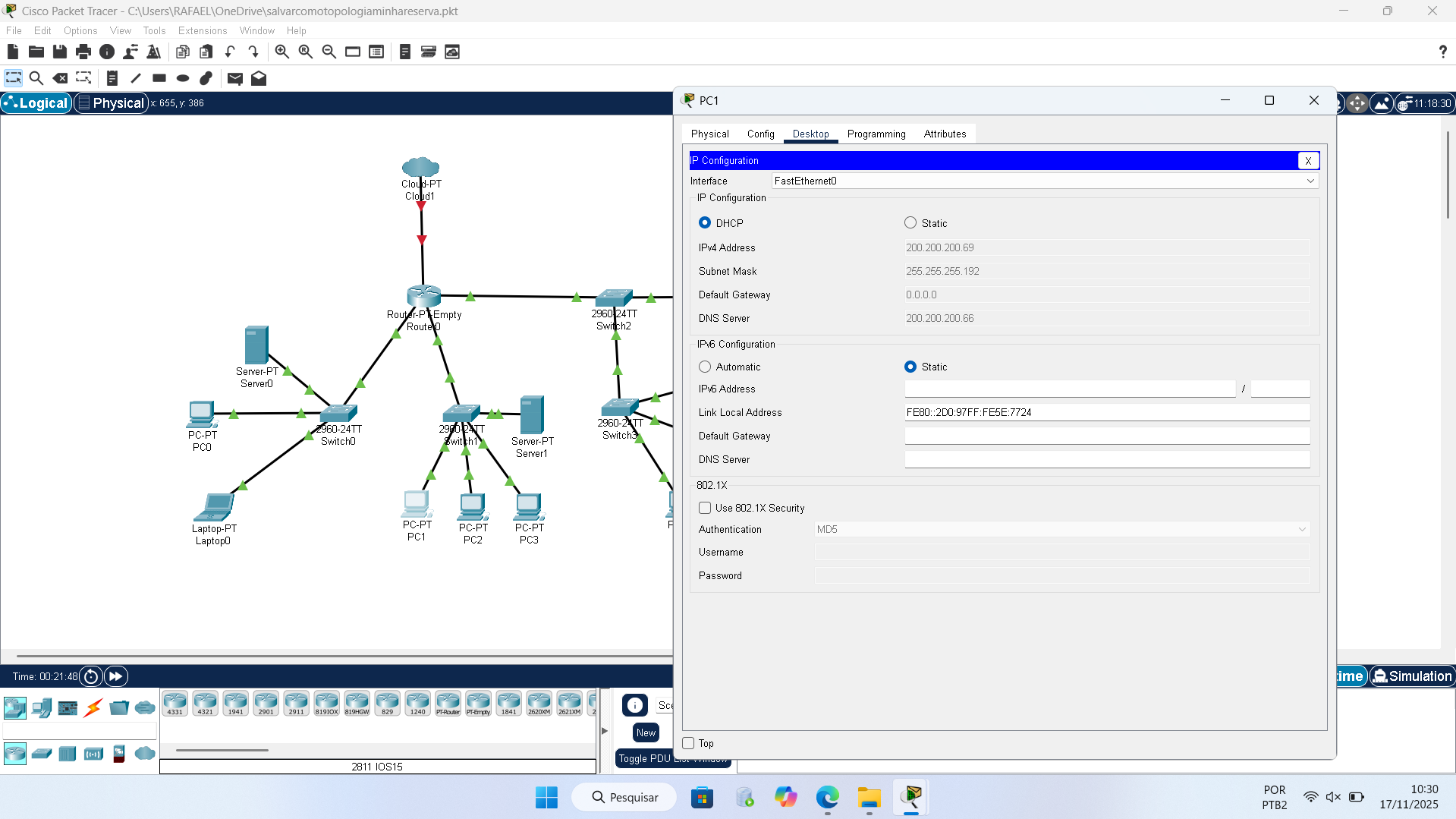Click the Print icon in toolbar
The width and height of the screenshot is (1456, 819).
83,52
